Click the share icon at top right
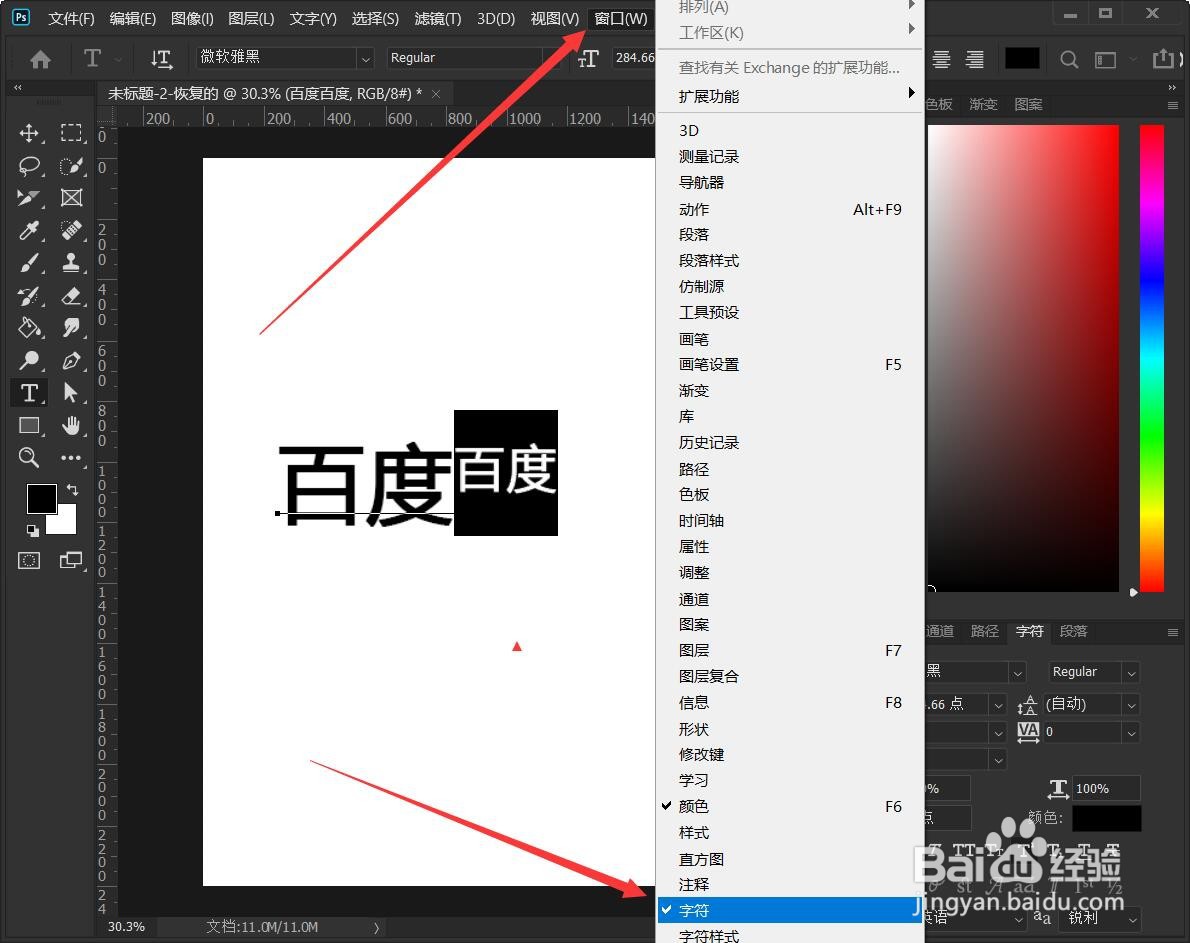Image resolution: width=1190 pixels, height=943 pixels. pyautogui.click(x=1162, y=58)
